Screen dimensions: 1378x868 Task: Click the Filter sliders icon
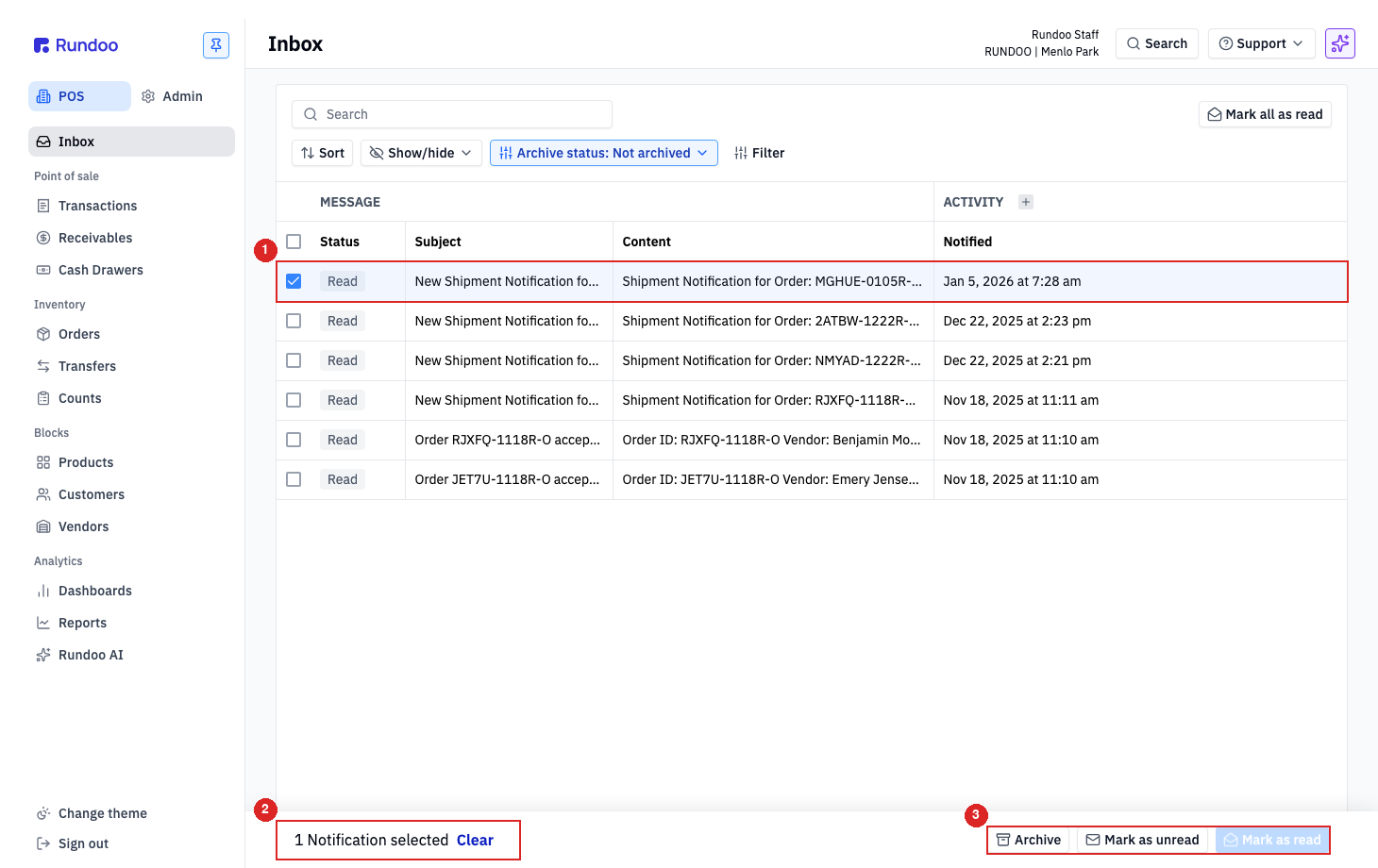(x=741, y=153)
